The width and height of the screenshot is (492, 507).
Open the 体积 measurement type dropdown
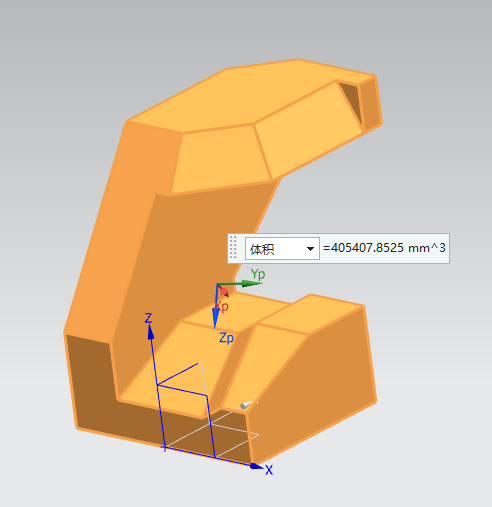click(282, 248)
